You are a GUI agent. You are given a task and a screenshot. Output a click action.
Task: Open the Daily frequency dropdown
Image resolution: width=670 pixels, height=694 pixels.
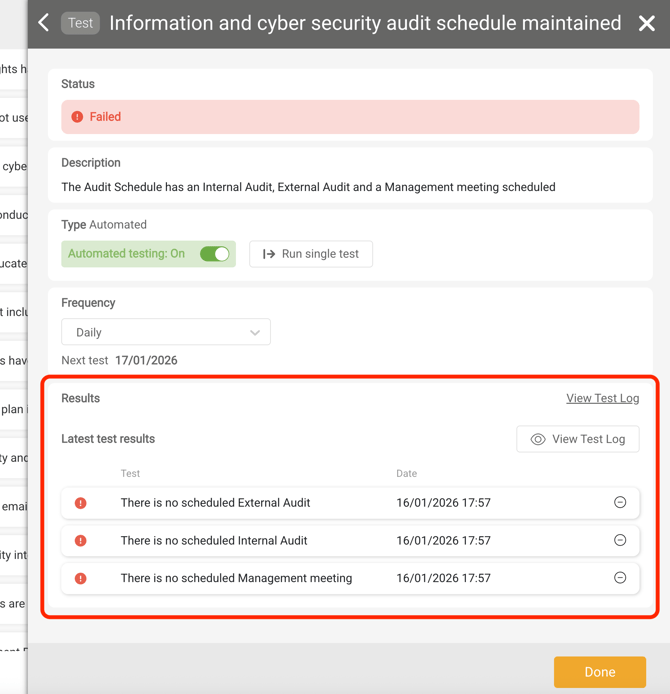tap(166, 332)
